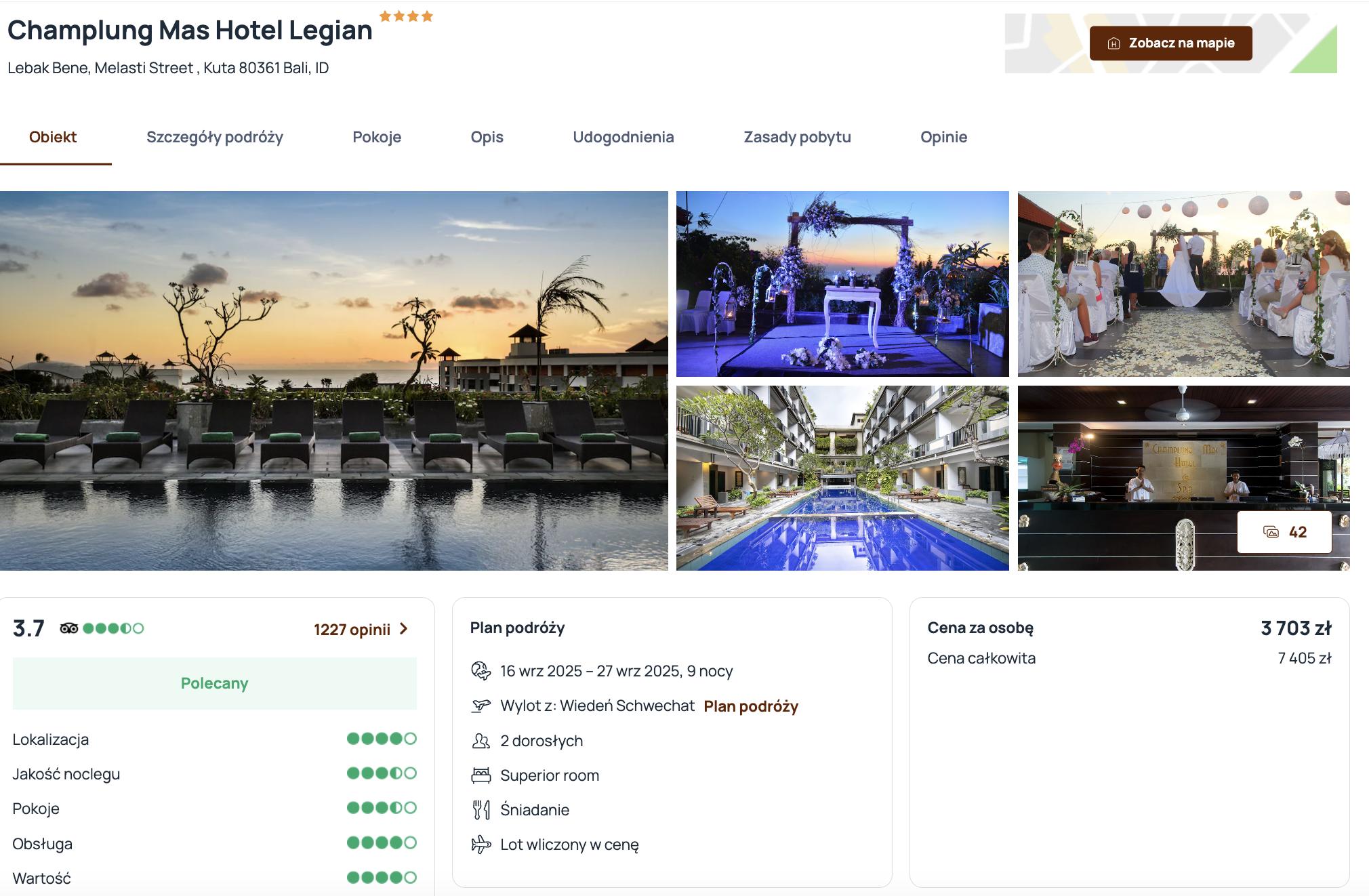Click the hotel name Champlung Mas Hotel Legian
Viewport: 1369px width, 896px height.
click(190, 30)
